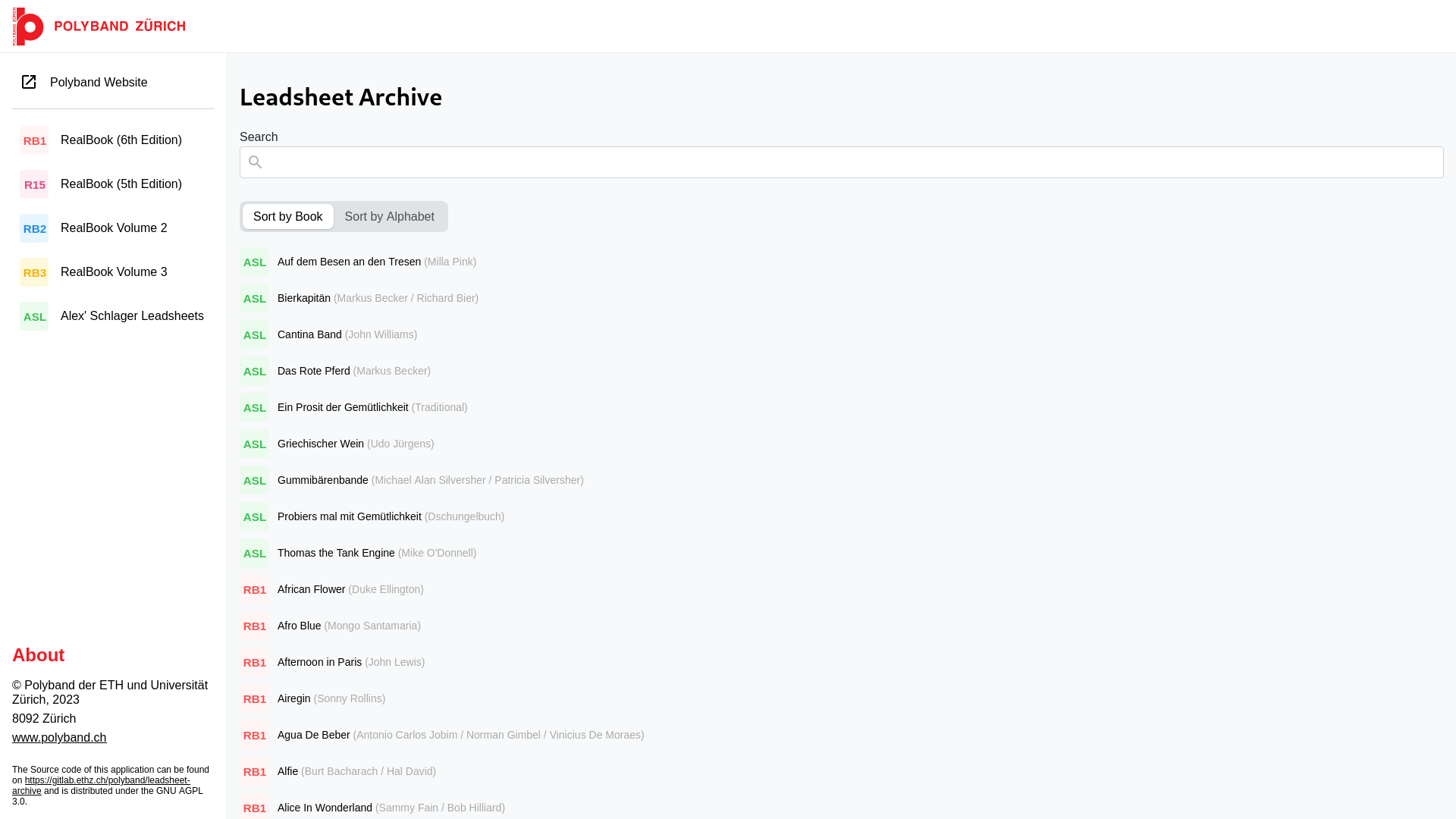Focus the leadsheet search input
This screenshot has width=1456, height=819.
[842, 162]
